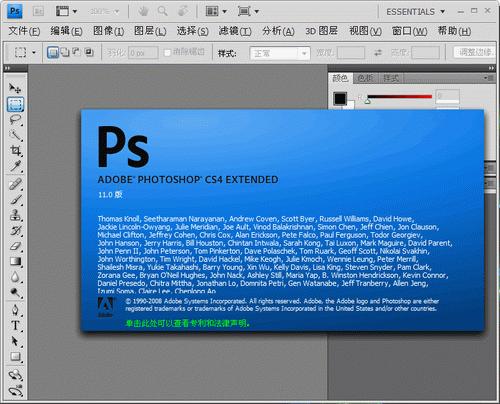Select the Lasso tool

coord(15,120)
